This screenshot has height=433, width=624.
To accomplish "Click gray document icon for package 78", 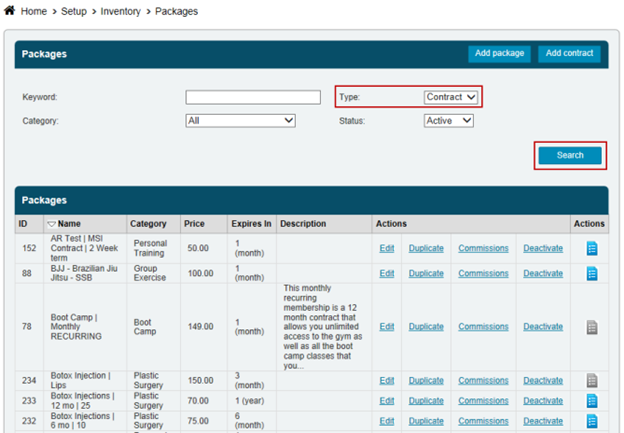I will (591, 326).
